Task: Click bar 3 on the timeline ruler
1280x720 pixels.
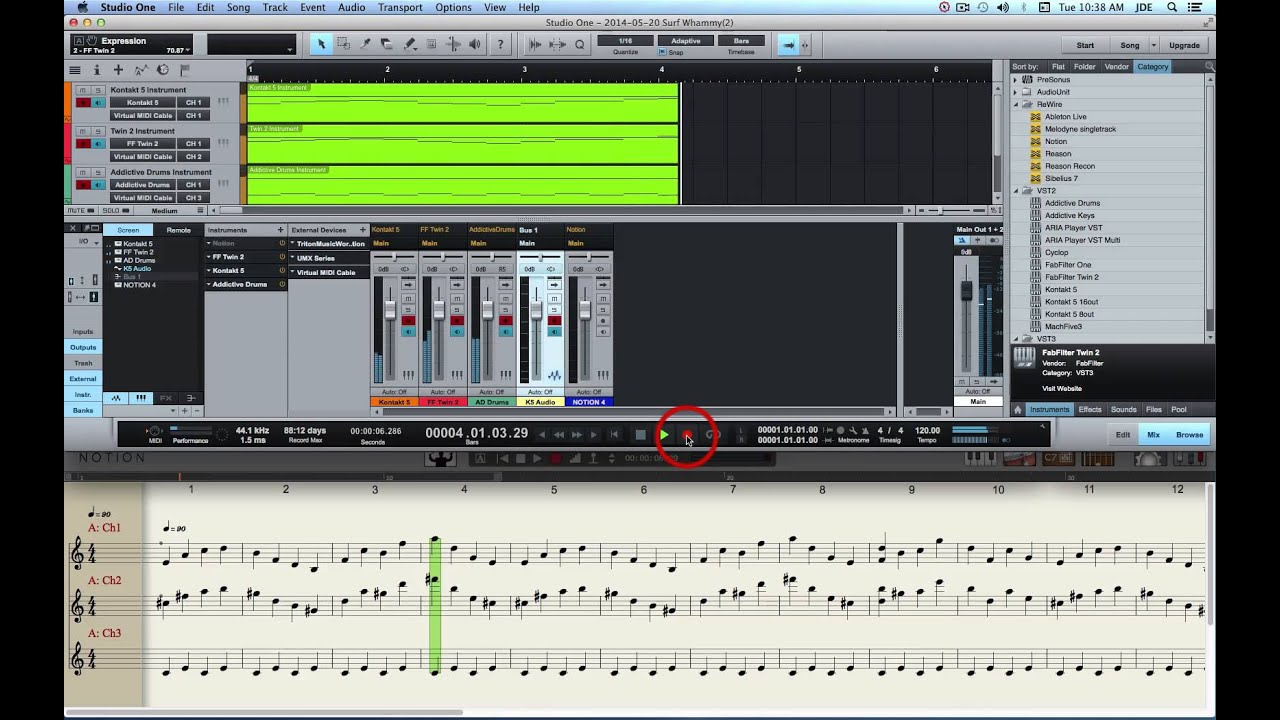Action: (x=524, y=70)
